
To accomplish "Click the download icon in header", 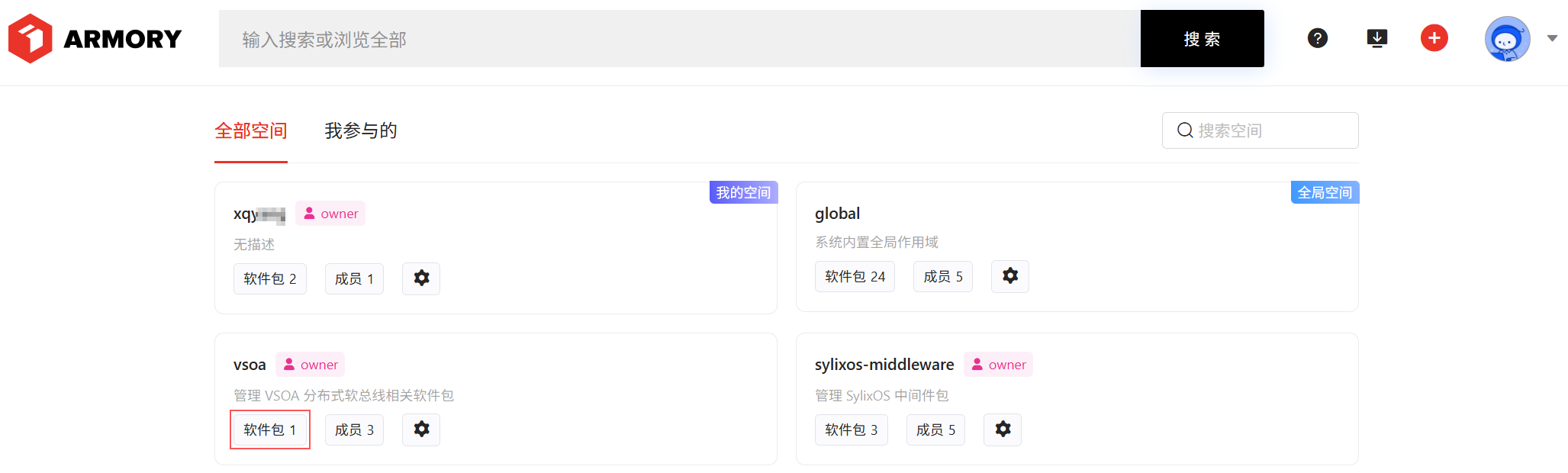I will coord(1376,38).
